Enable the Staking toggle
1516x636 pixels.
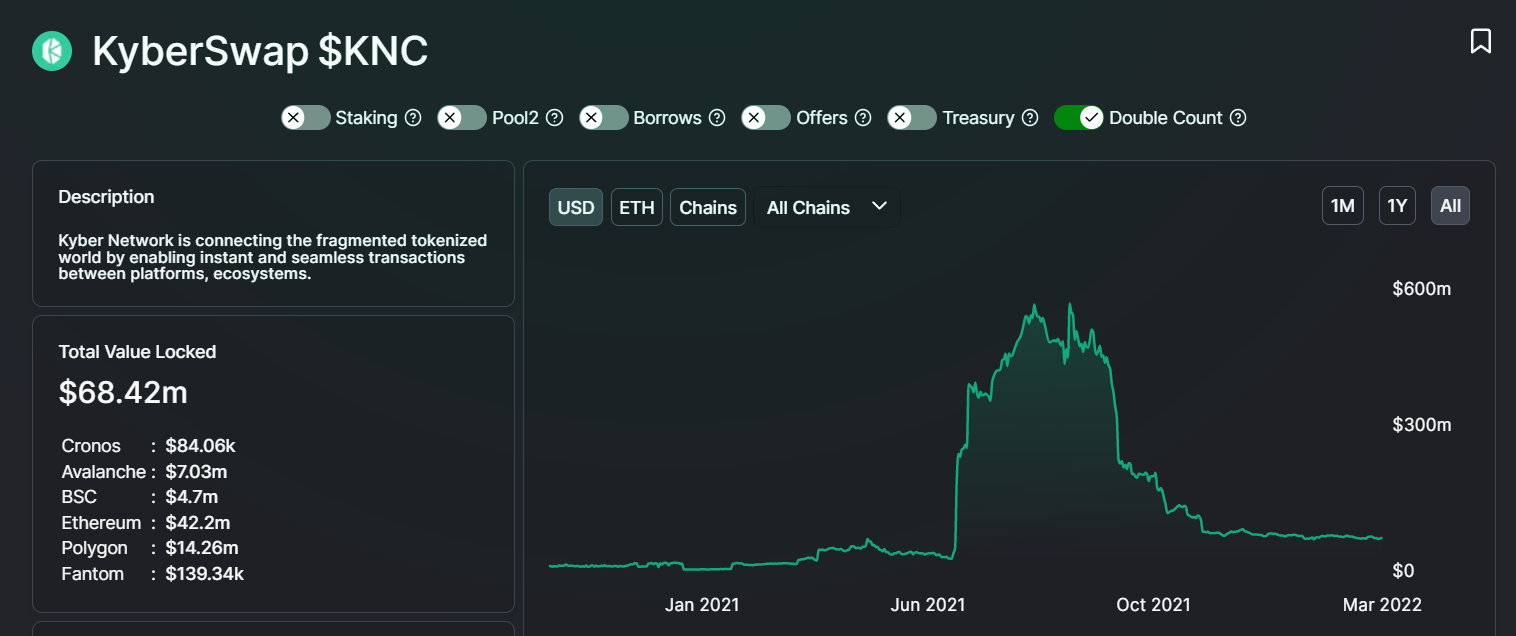tap(305, 118)
